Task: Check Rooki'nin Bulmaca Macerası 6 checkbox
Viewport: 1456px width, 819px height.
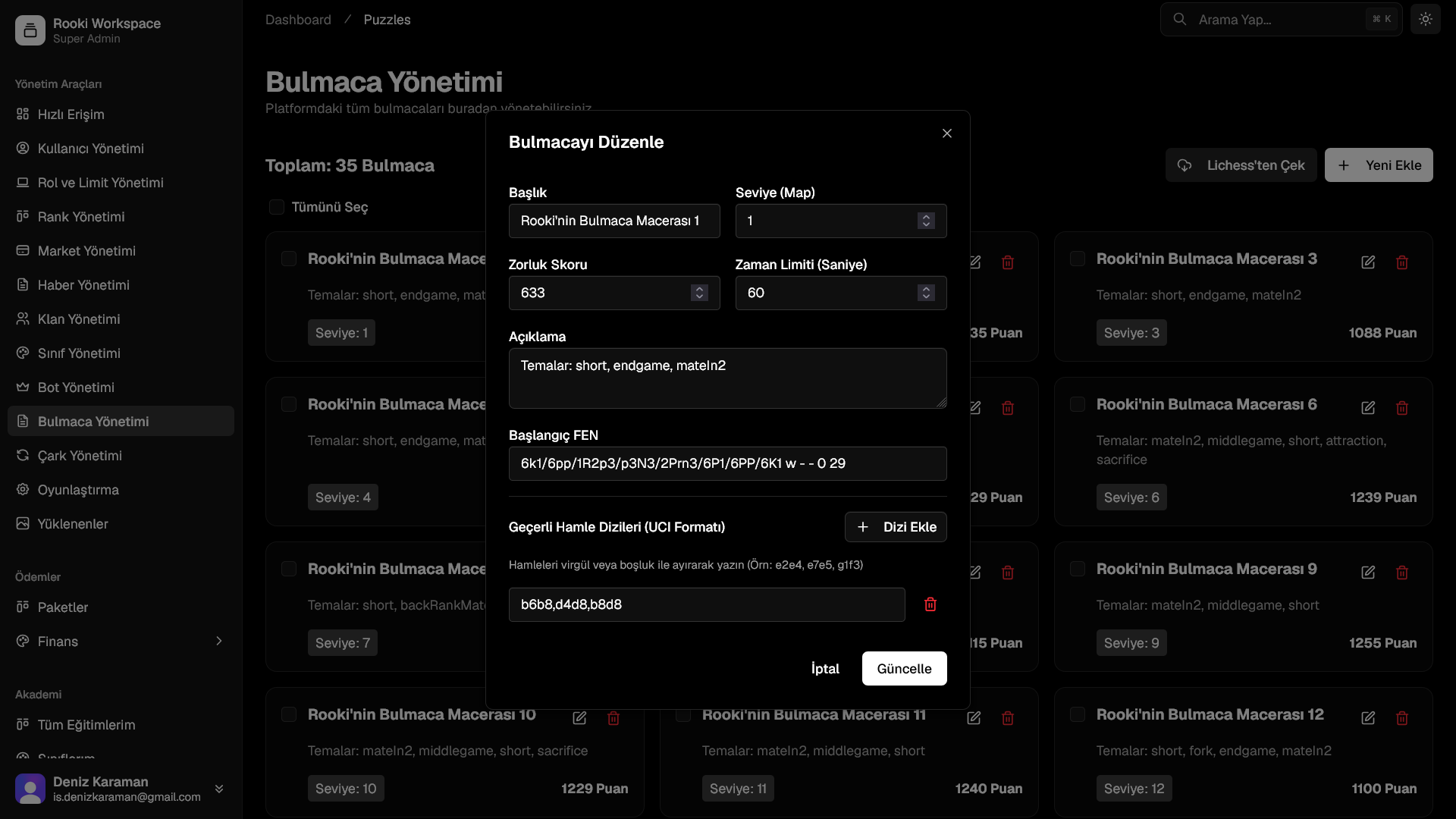Action: (x=1078, y=404)
